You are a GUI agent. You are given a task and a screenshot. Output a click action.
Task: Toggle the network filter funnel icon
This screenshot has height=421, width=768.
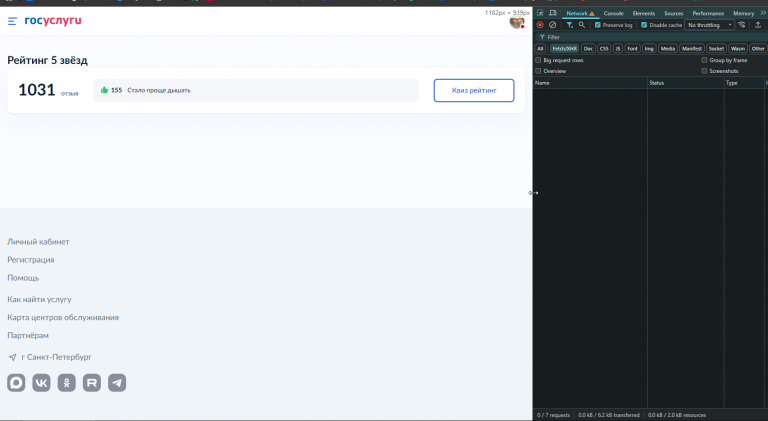pos(570,25)
